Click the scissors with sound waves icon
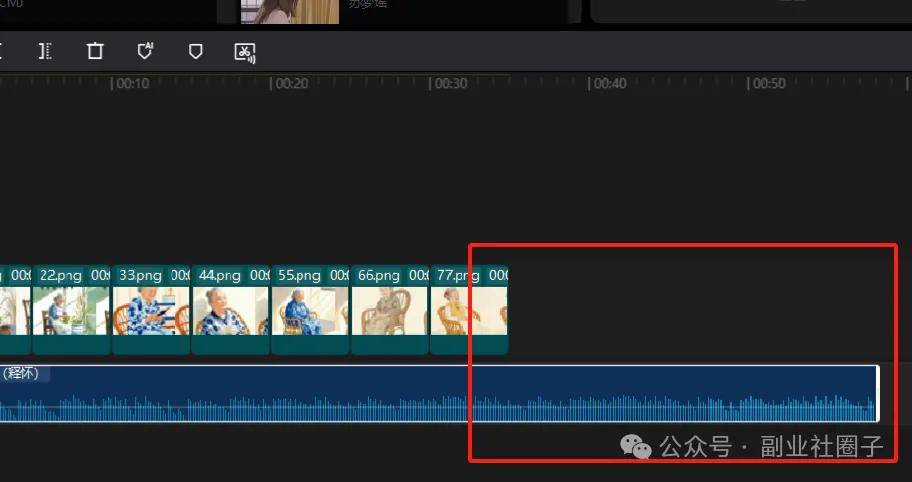This screenshot has height=482, width=912. pos(245,51)
